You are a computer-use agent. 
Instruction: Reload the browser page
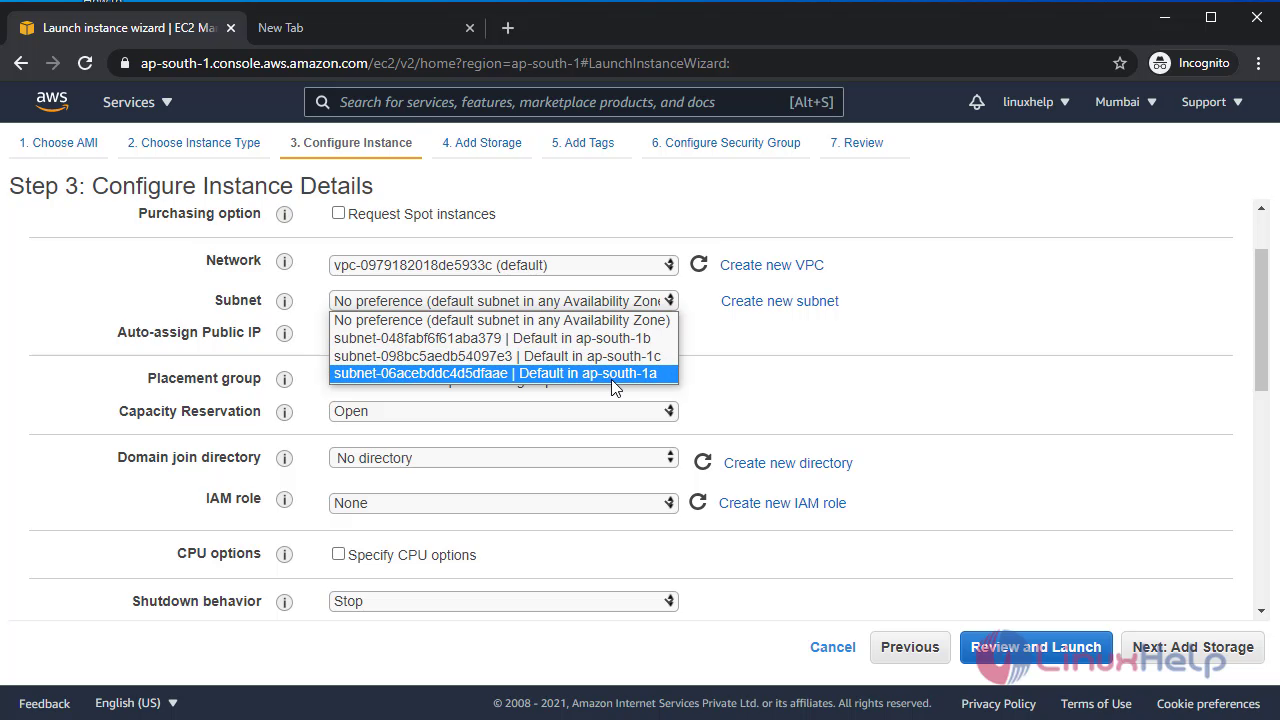(85, 63)
